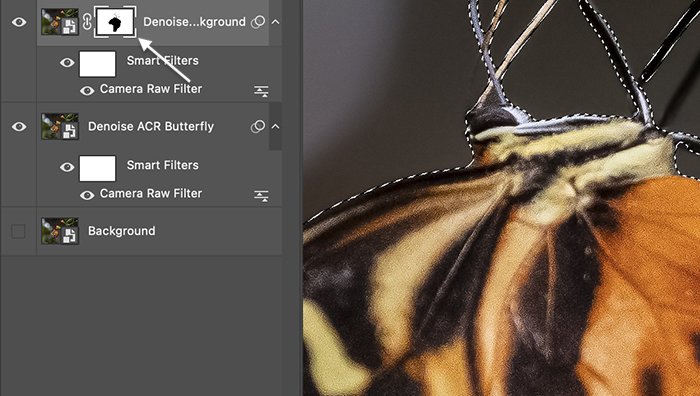Screen dimensions: 700x396
Task: Collapse the Denoise...kground layer smart filters list
Action: point(275,21)
